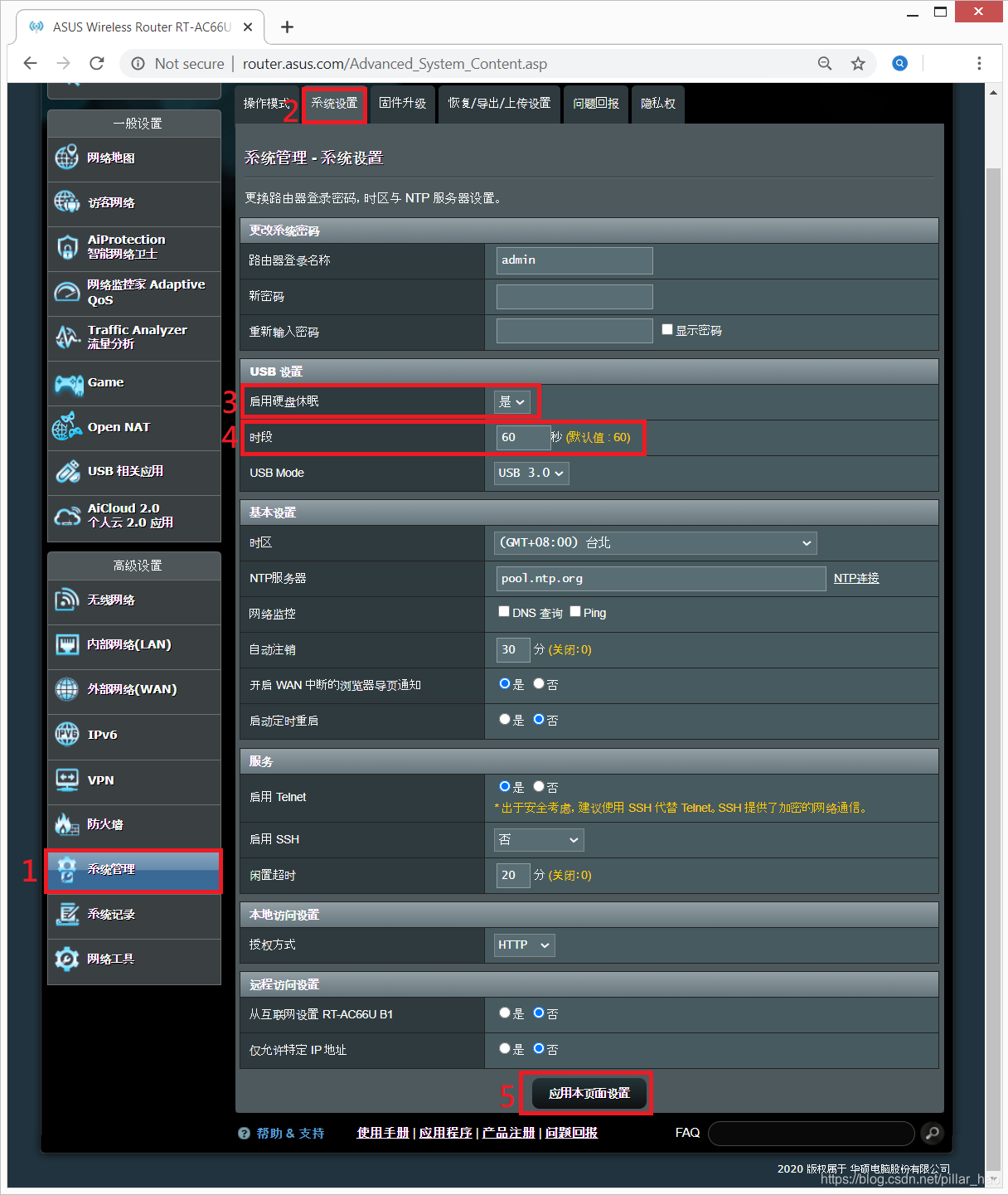Click the NTP连接 link

[856, 578]
